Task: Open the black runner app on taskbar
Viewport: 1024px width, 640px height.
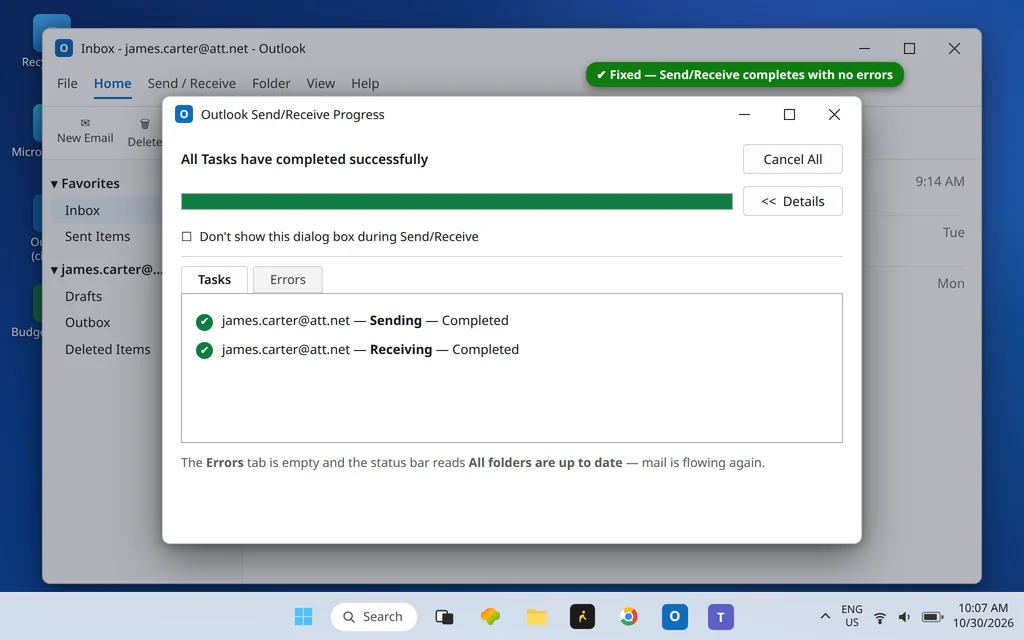Action: (583, 616)
